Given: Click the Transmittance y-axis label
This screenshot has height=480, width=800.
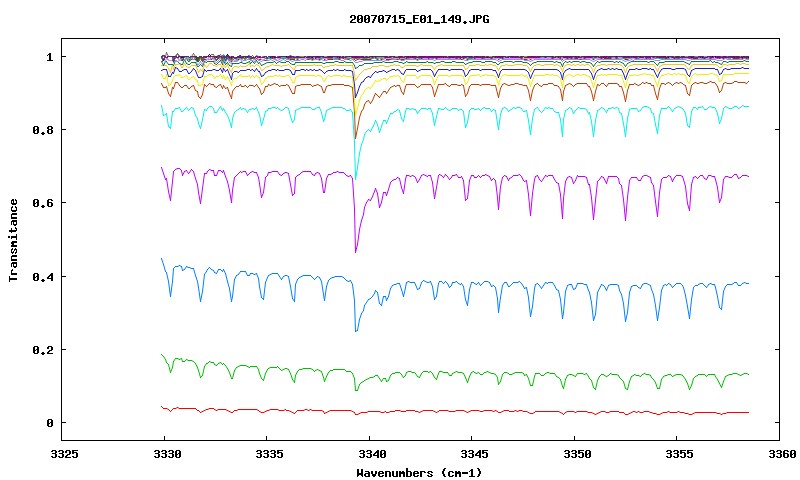Looking at the screenshot, I should 13,240.
